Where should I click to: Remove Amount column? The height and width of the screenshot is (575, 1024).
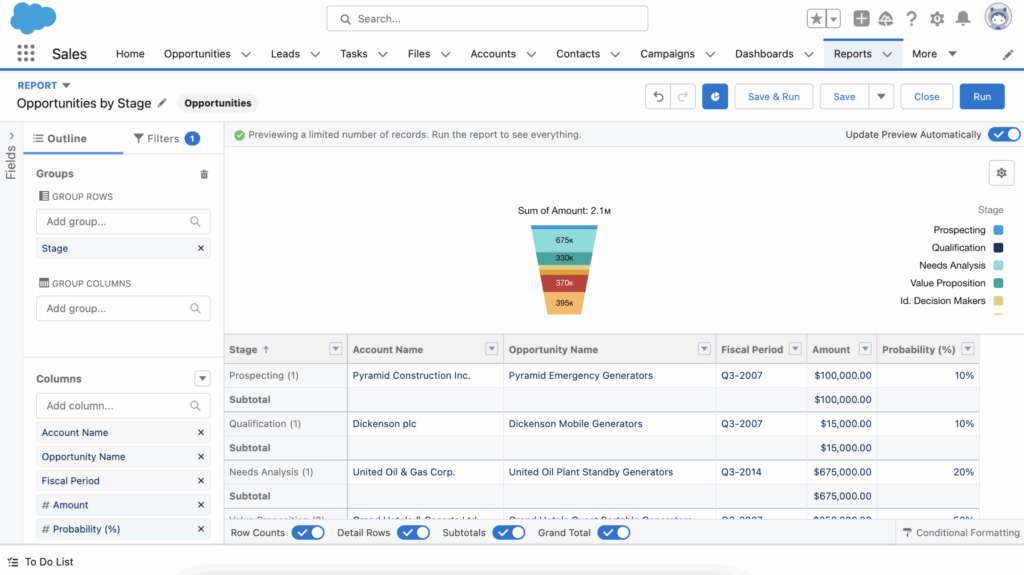pos(200,505)
